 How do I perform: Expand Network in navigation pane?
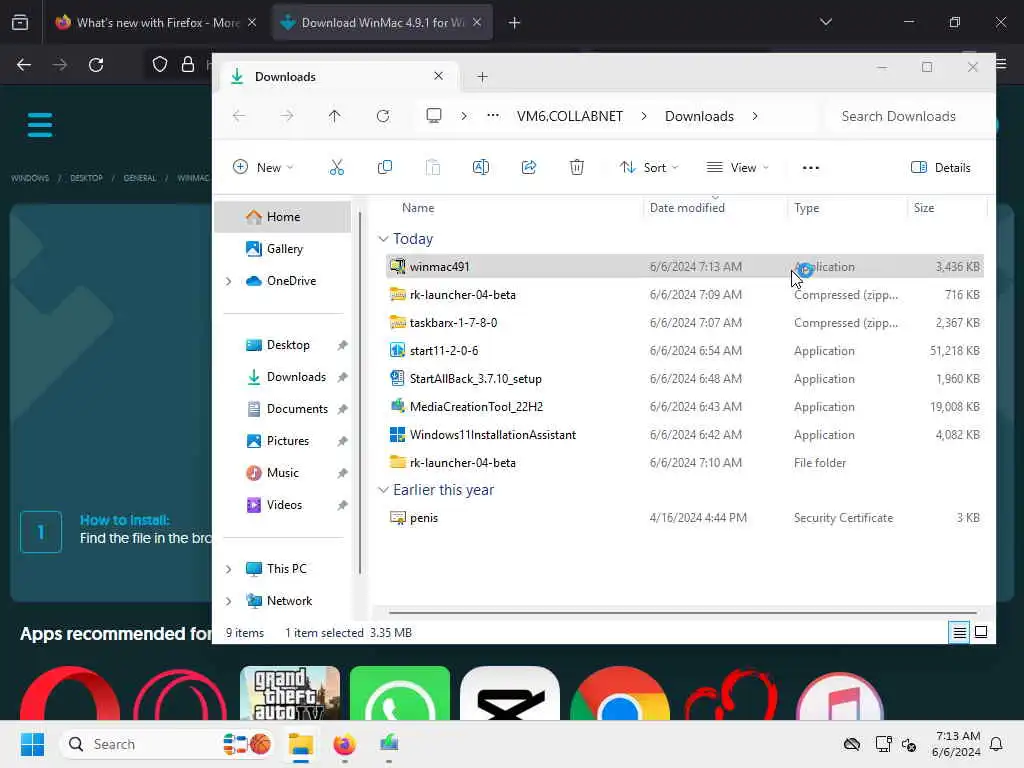point(229,601)
